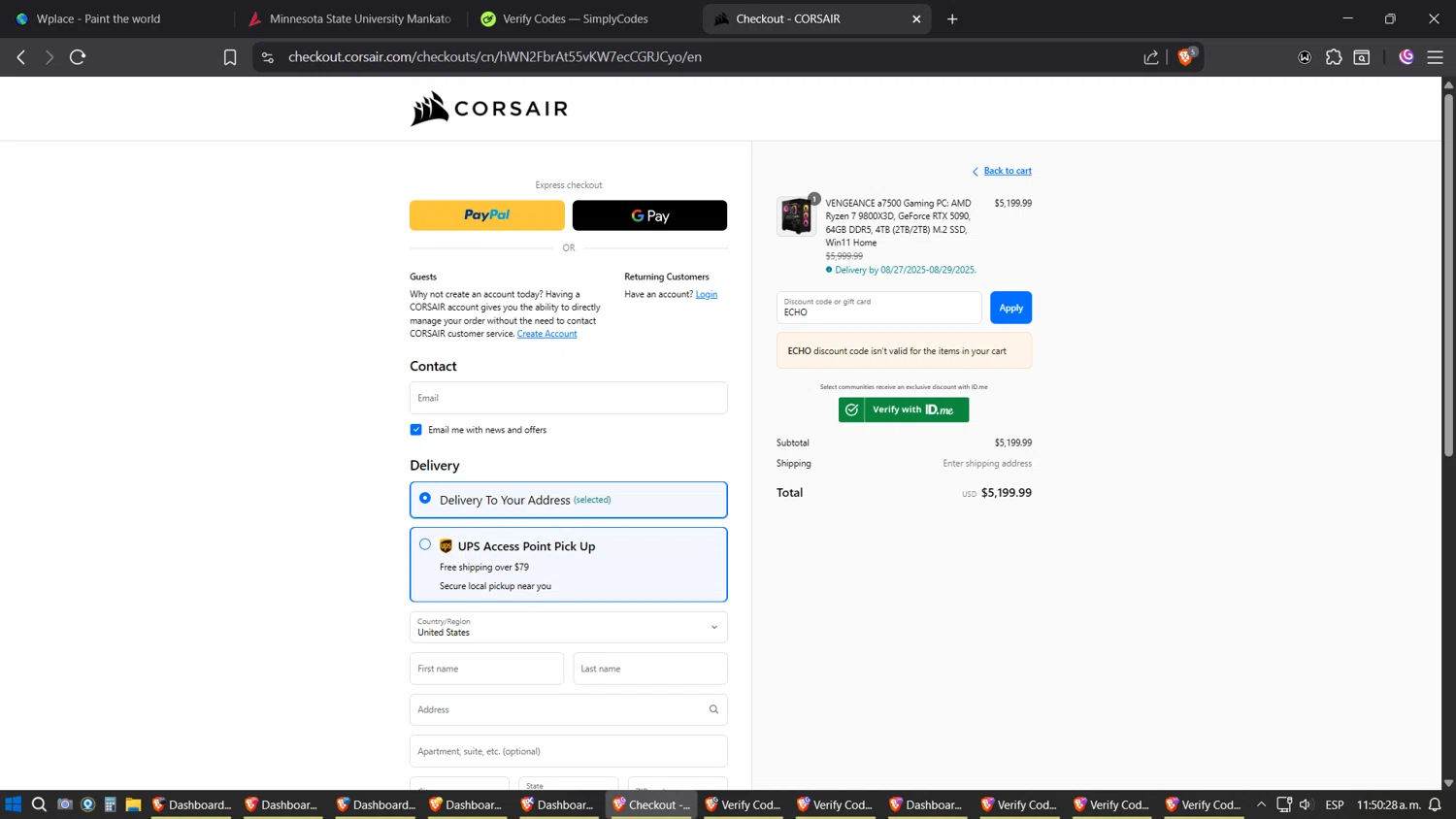Viewport: 1456px width, 819px height.
Task: Show hidden system tray icons
Action: click(1261, 804)
